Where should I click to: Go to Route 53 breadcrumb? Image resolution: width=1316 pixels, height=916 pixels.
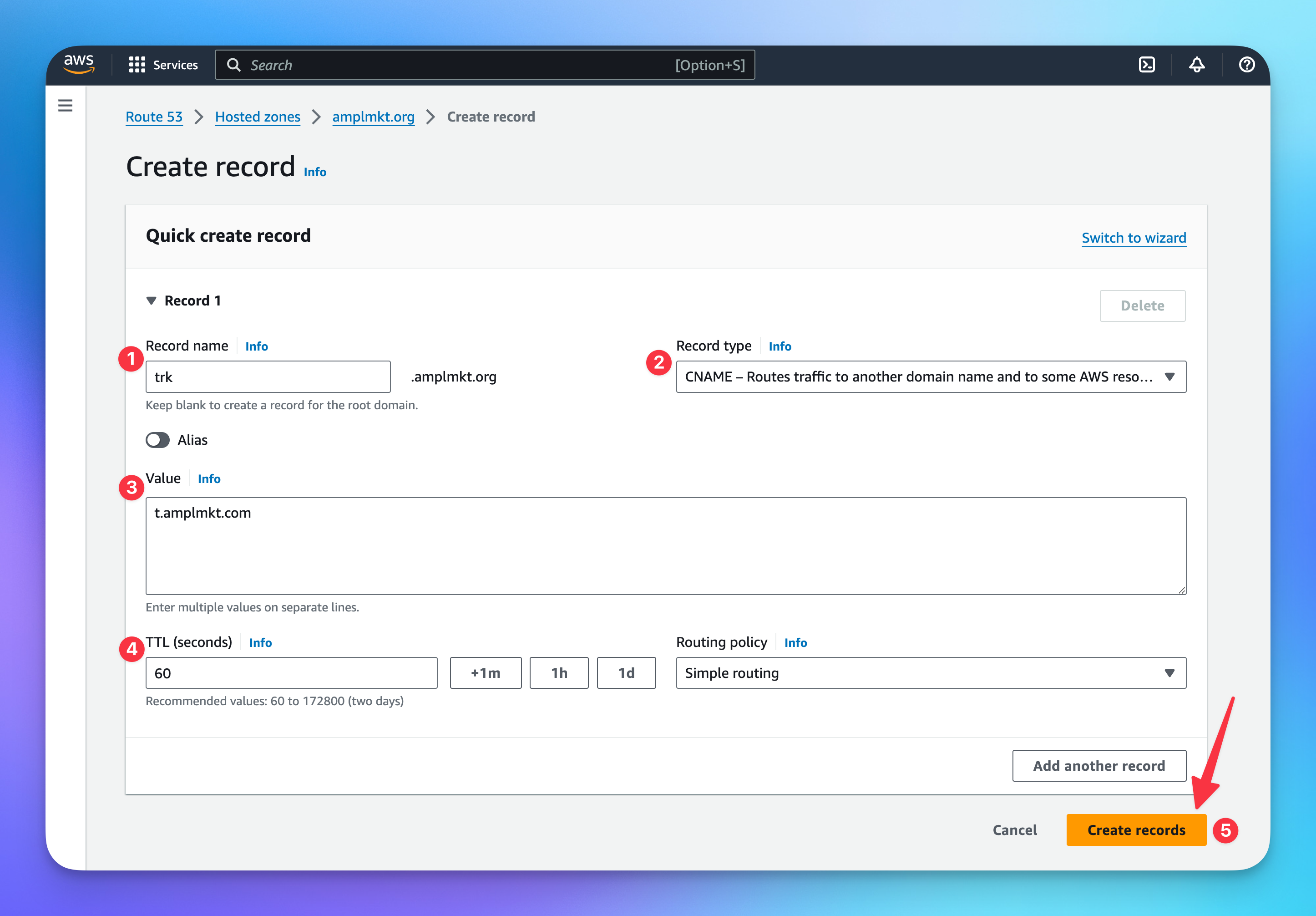tap(154, 117)
